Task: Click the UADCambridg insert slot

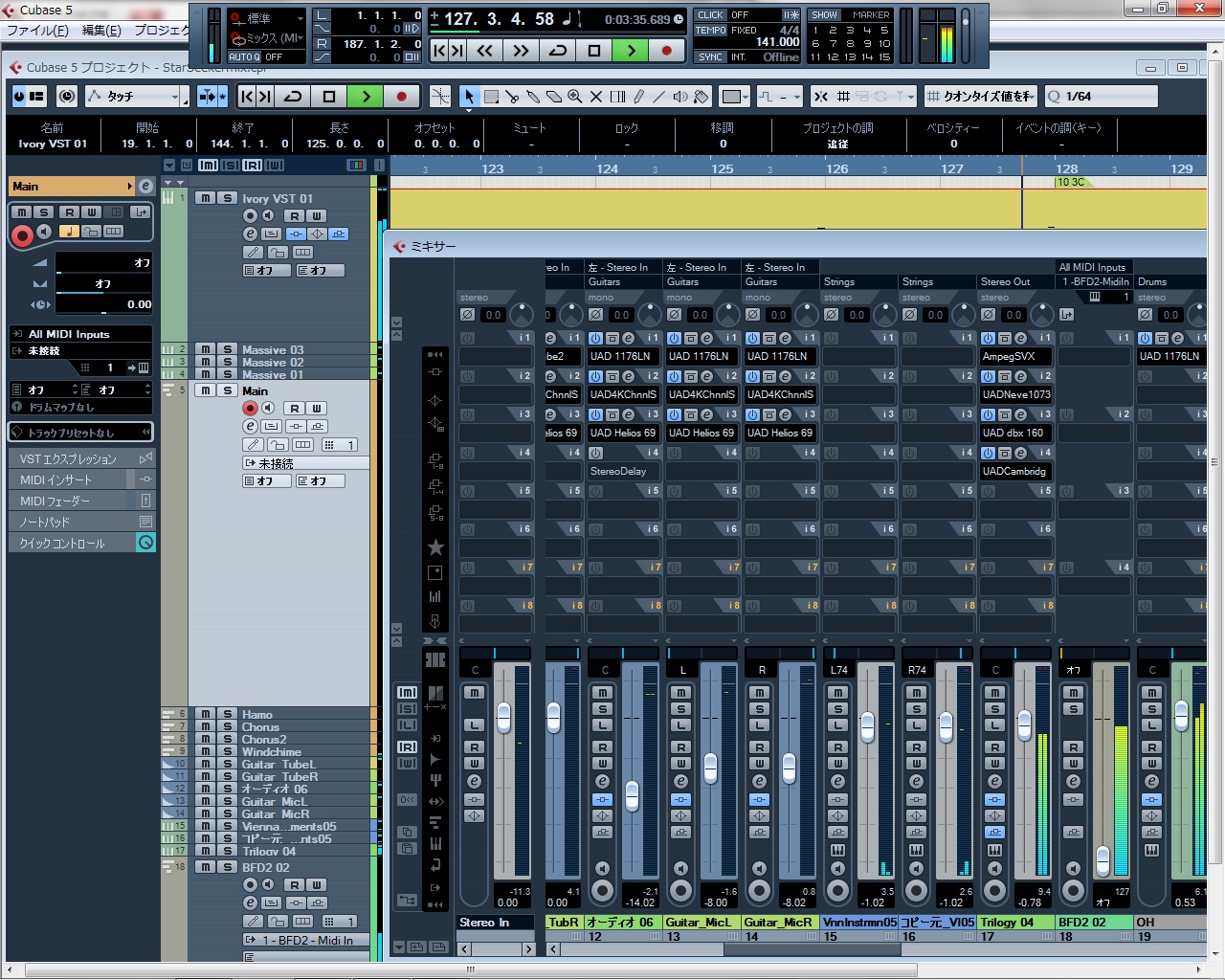Action: [x=1015, y=471]
